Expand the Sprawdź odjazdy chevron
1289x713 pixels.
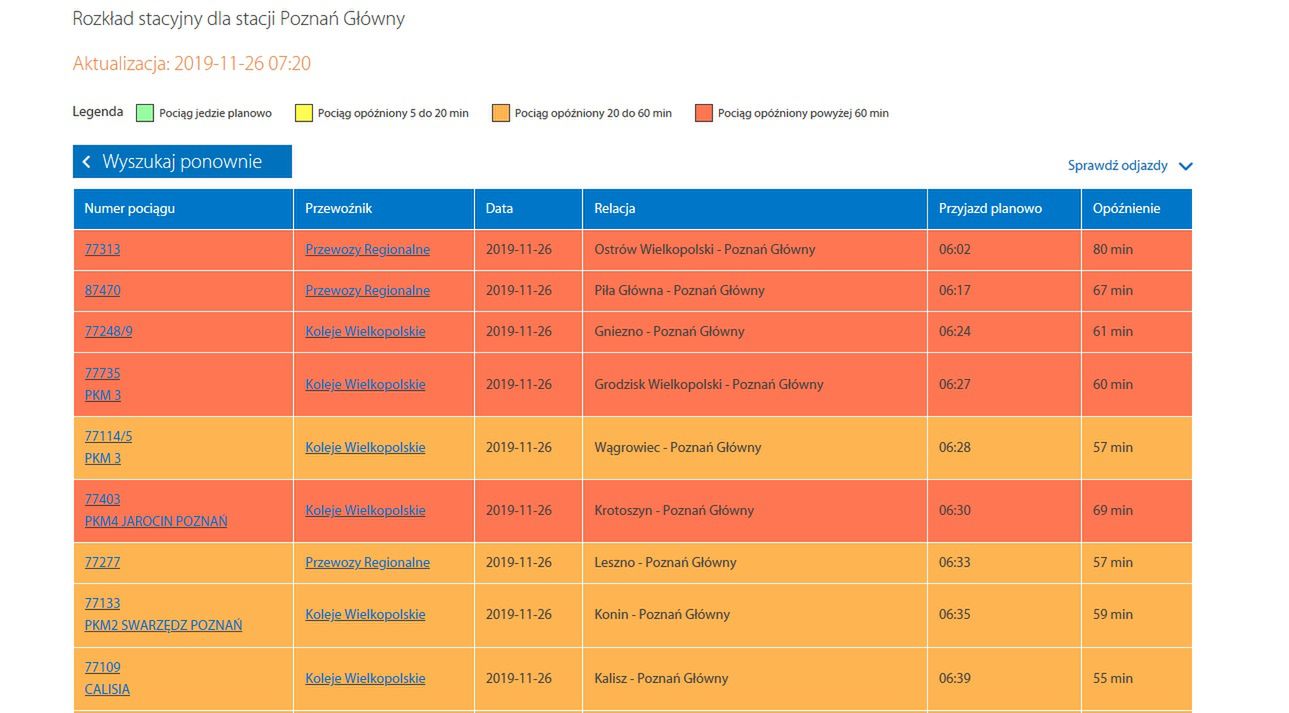[x=1186, y=167]
